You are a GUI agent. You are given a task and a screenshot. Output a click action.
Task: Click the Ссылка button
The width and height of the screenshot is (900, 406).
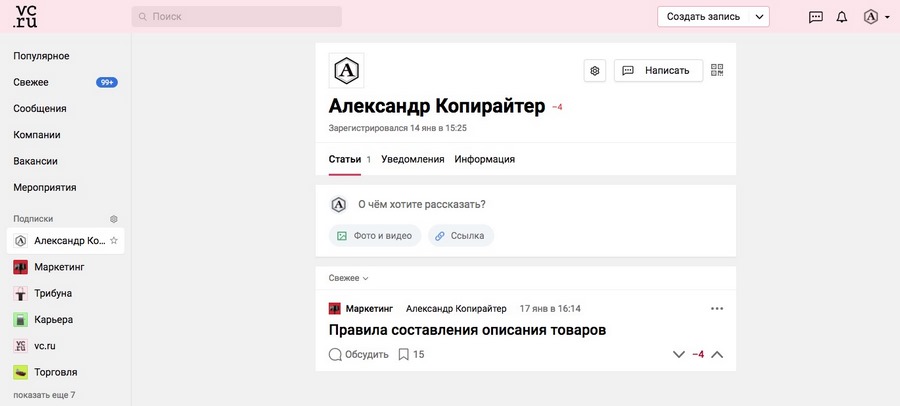[461, 235]
